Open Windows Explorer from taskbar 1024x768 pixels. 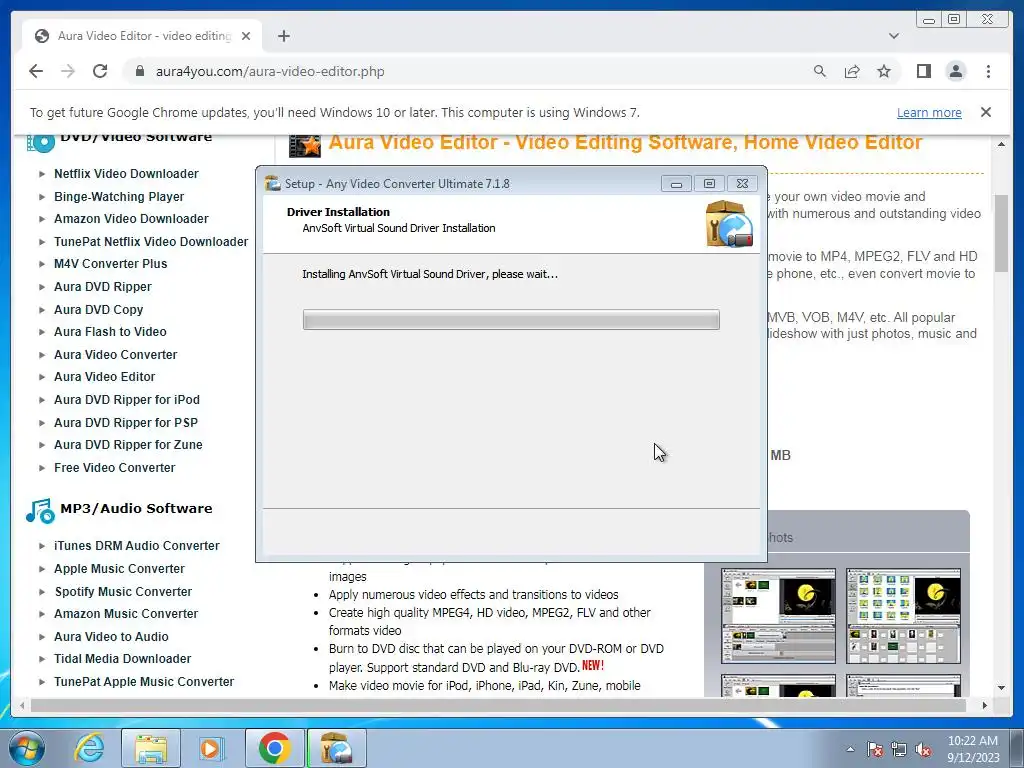pos(151,748)
